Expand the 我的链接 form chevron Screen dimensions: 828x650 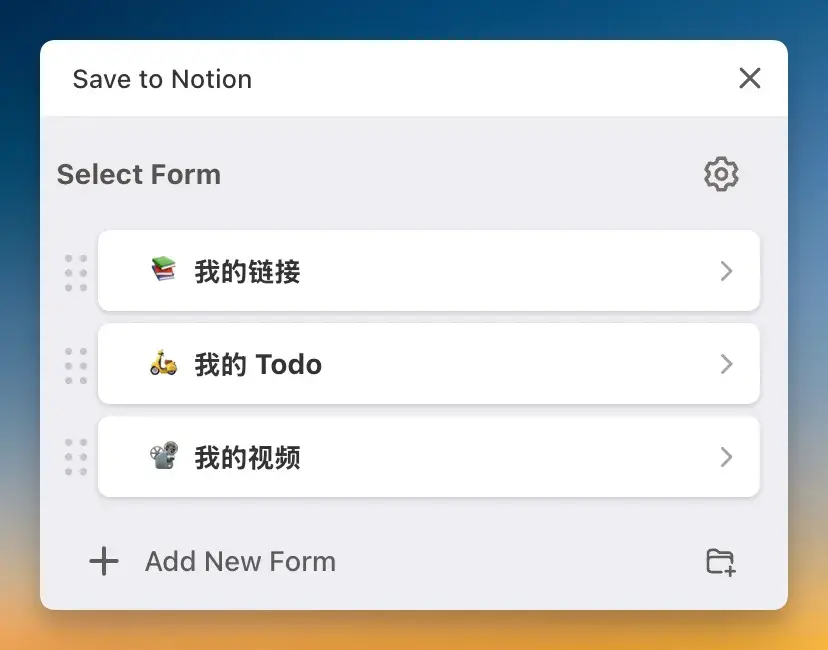point(727,271)
